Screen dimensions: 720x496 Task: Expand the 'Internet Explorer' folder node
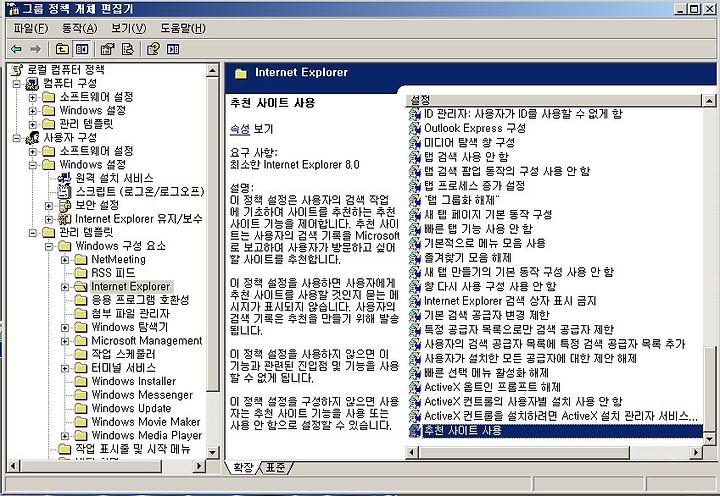65,287
